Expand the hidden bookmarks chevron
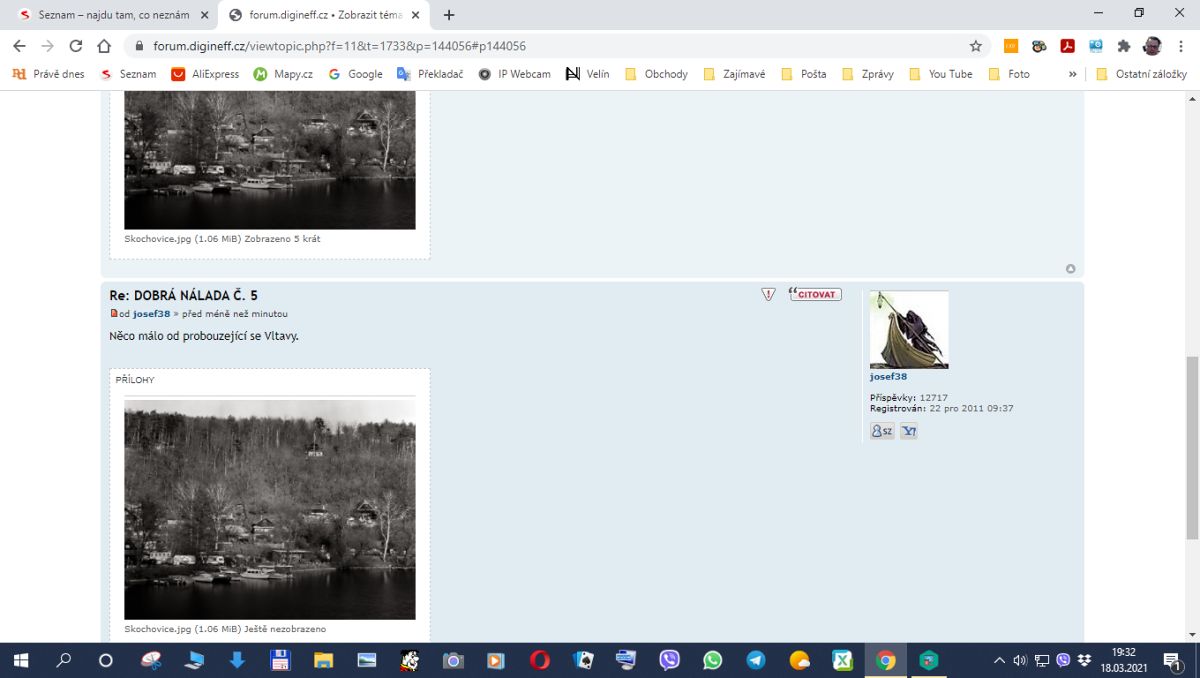Viewport: 1200px width, 678px height. pos(1072,74)
